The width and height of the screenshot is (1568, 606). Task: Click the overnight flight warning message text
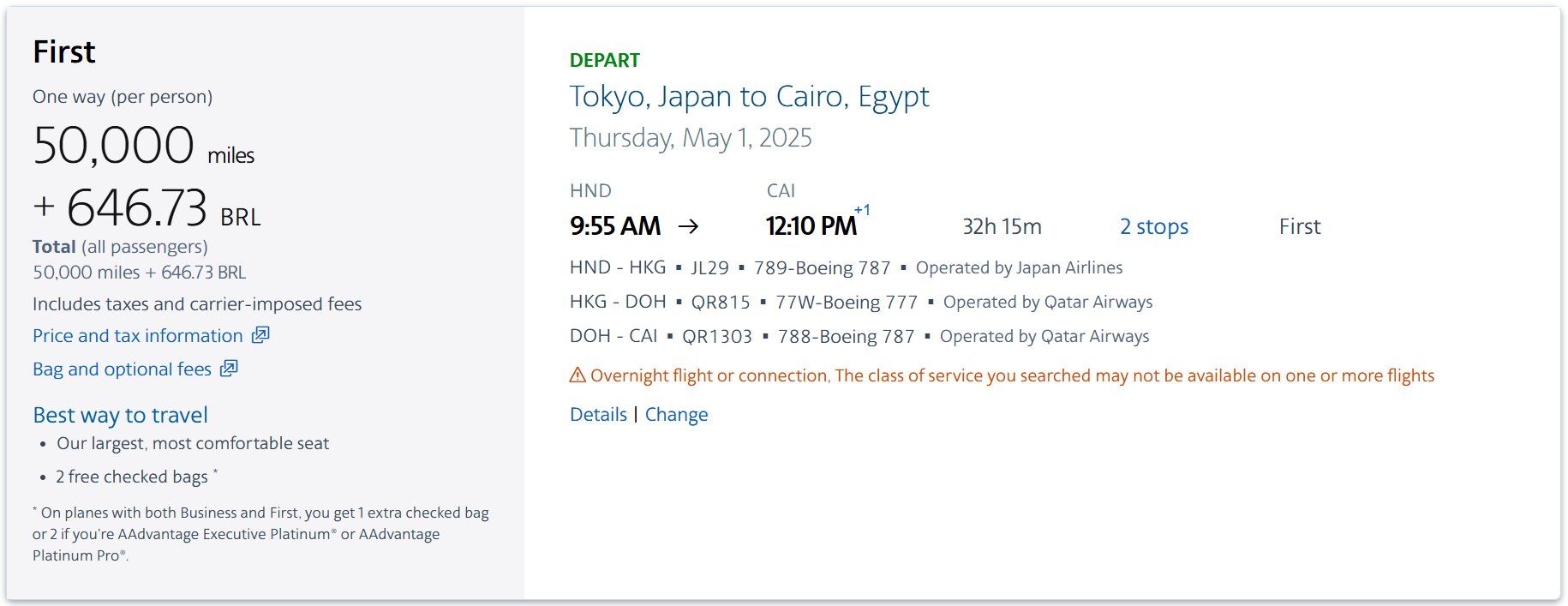[1012, 375]
